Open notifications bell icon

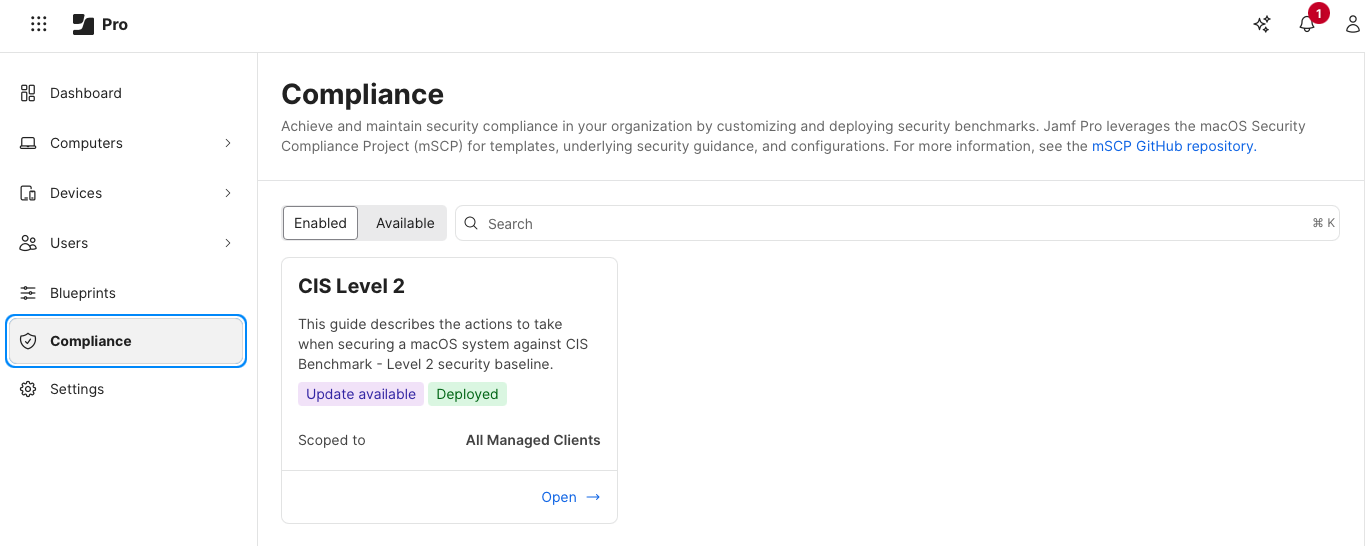tap(1307, 24)
